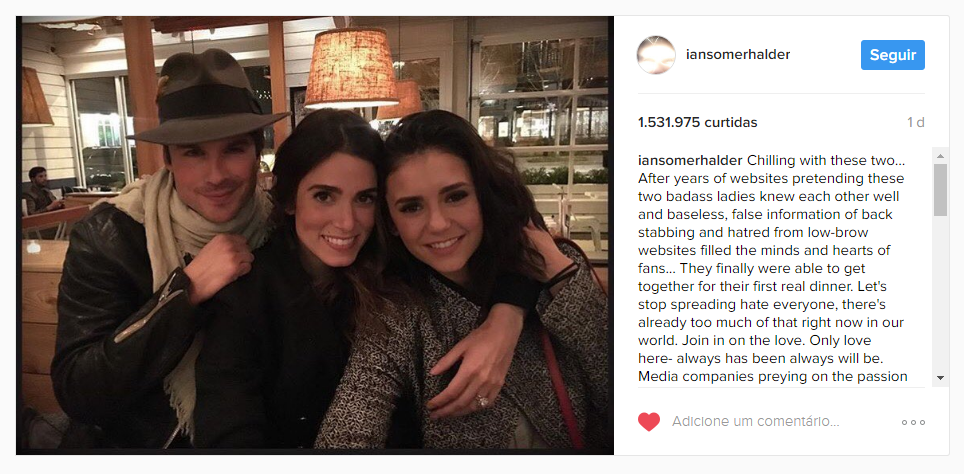
Task: Open the iansomerhalder username in the caption
Action: [691, 161]
